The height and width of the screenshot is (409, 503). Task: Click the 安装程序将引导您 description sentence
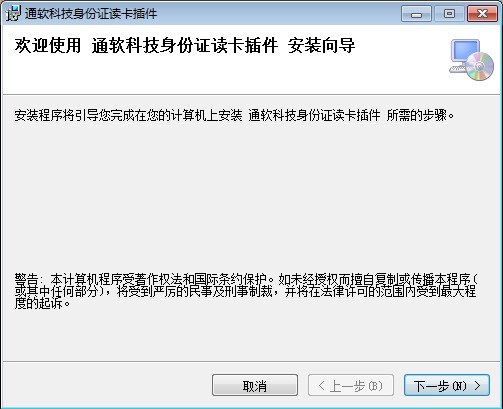pos(234,116)
